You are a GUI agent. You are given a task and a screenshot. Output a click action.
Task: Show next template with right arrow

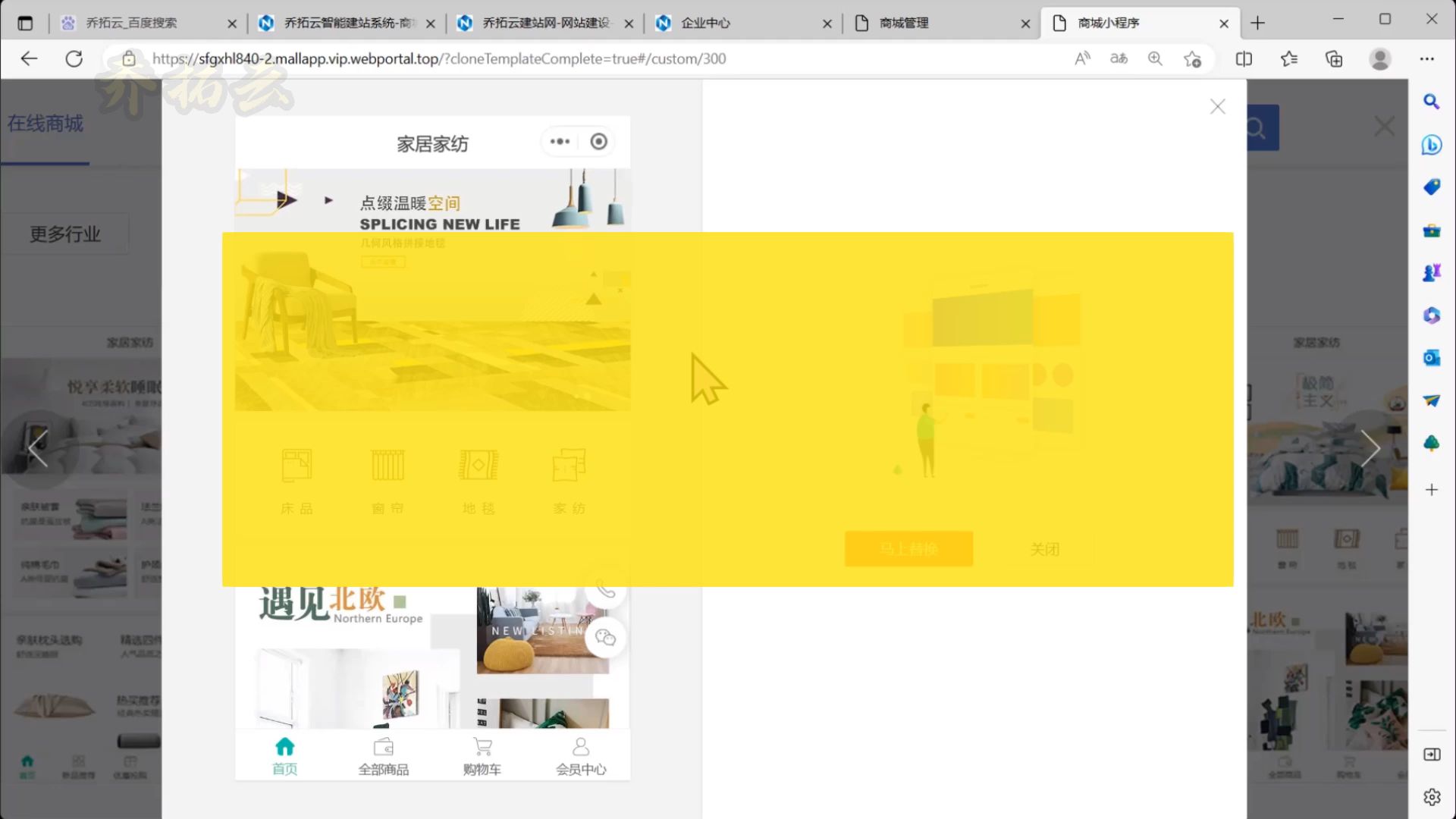(x=1370, y=449)
